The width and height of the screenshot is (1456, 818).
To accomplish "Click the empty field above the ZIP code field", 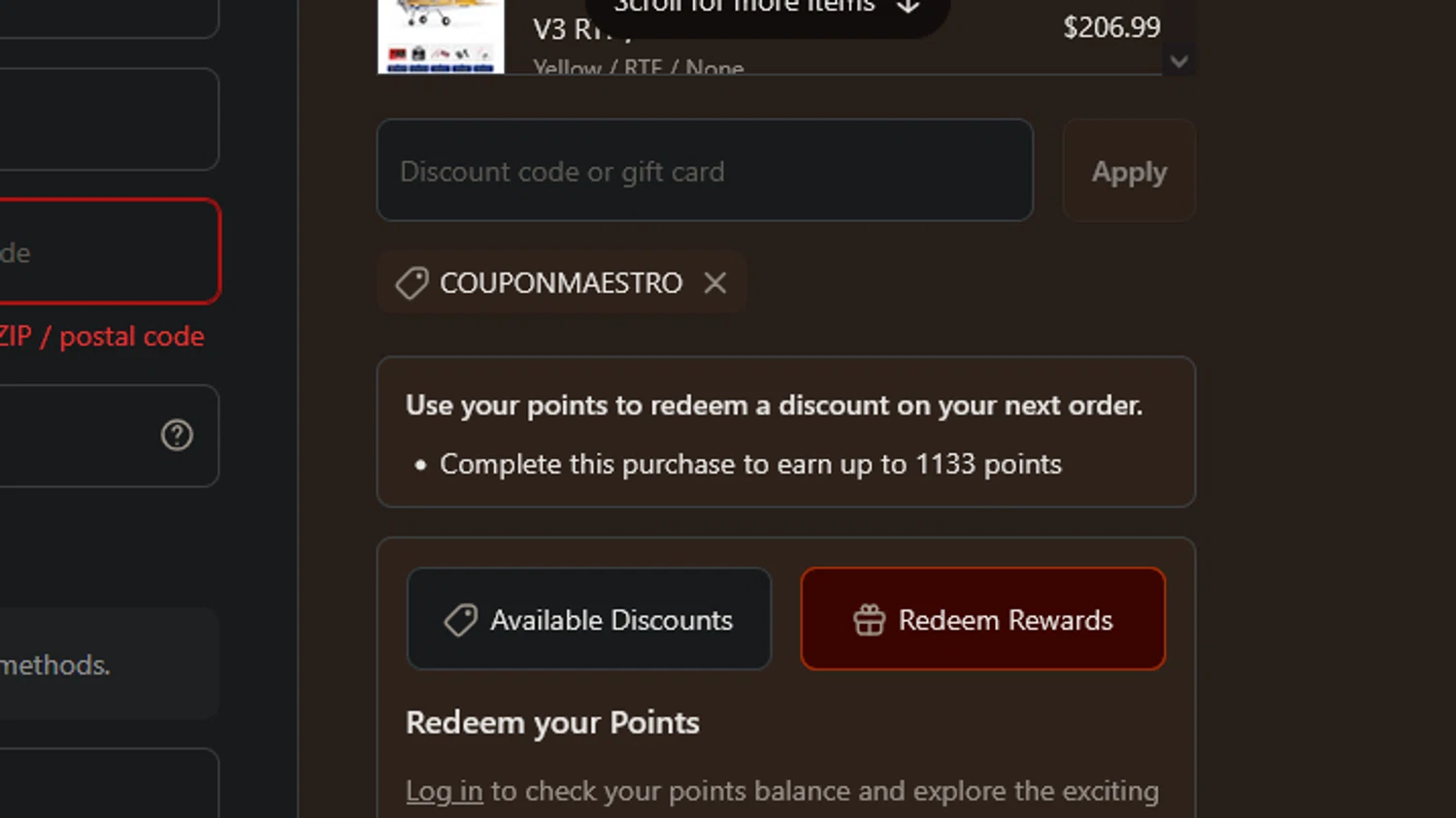I will click(x=107, y=119).
